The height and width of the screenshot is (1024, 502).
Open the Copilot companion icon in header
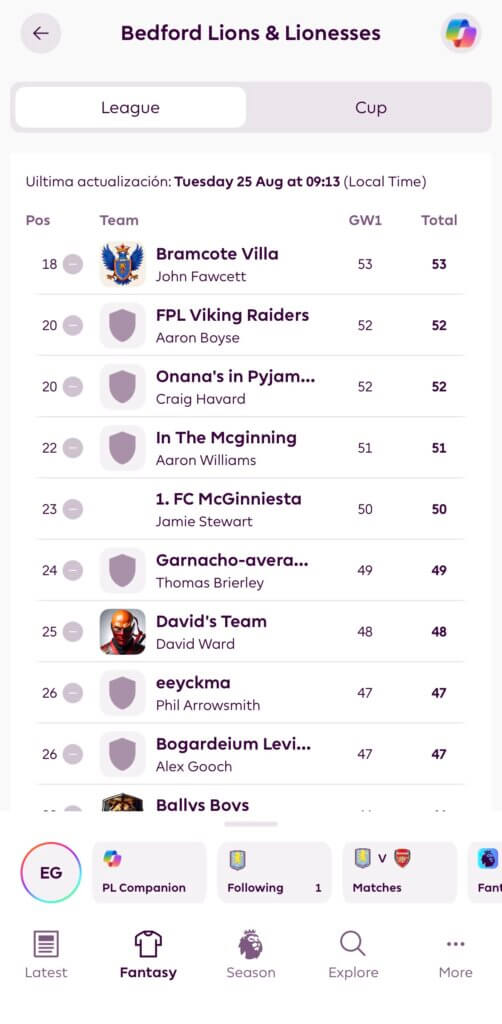[461, 33]
